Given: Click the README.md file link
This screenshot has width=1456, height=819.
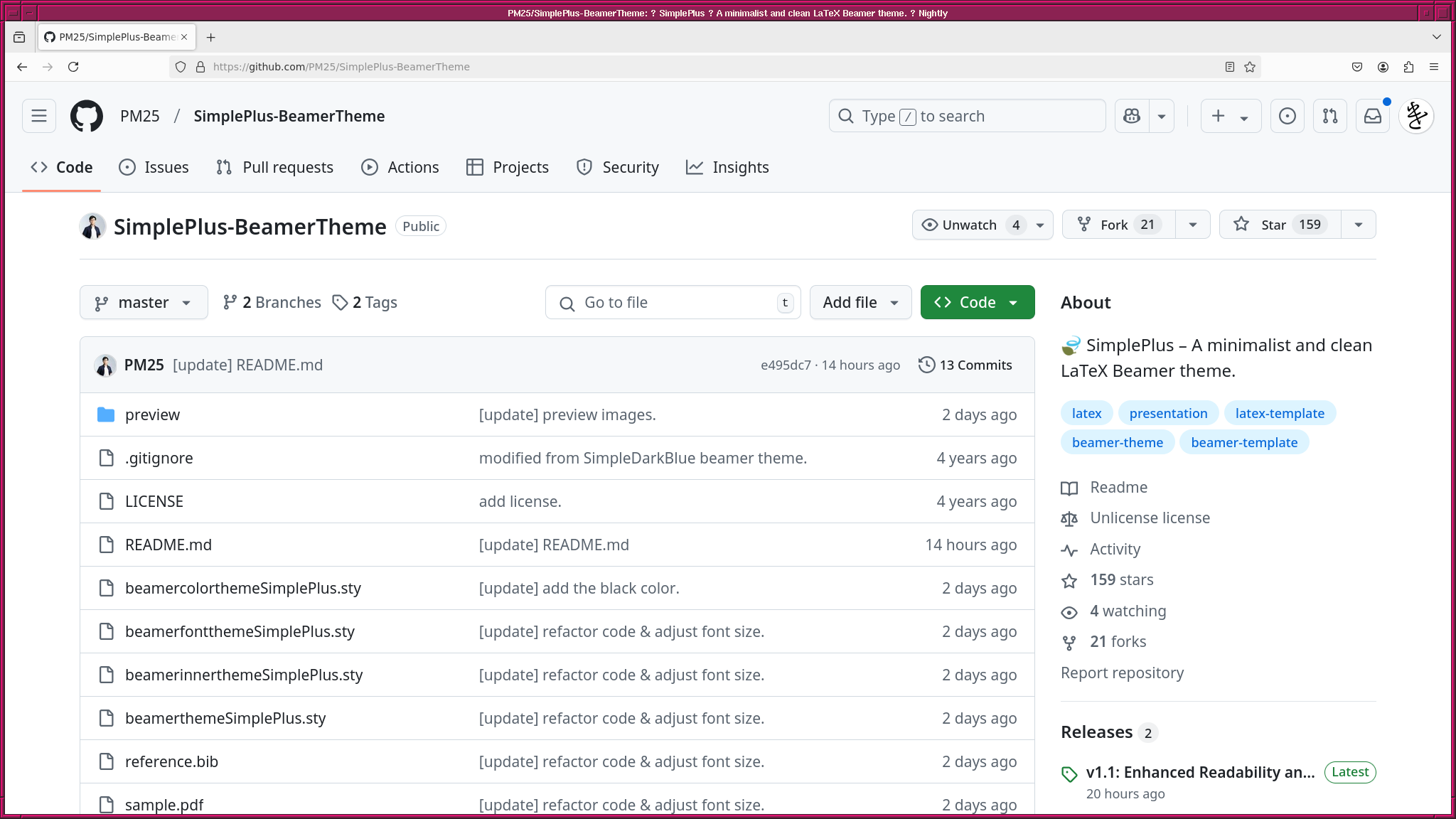Looking at the screenshot, I should (168, 544).
